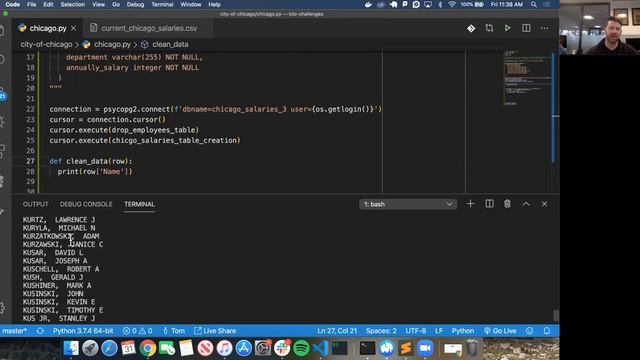Viewport: 640px width, 360px height.
Task: Close the chicago.py tab
Action: [73, 28]
